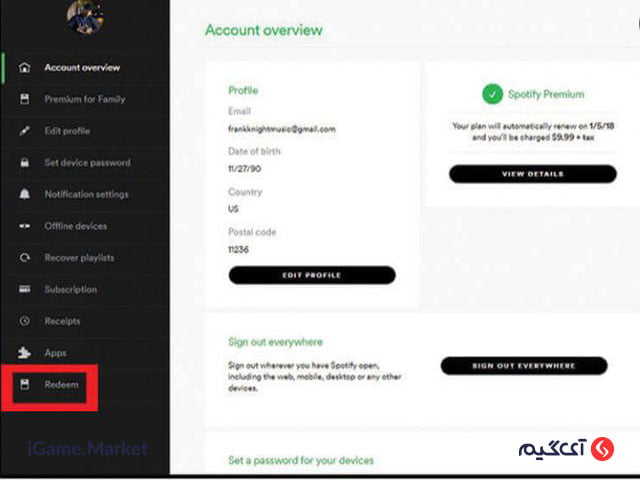Select Redeem in the sidebar
The image size is (640, 480).
click(62, 384)
